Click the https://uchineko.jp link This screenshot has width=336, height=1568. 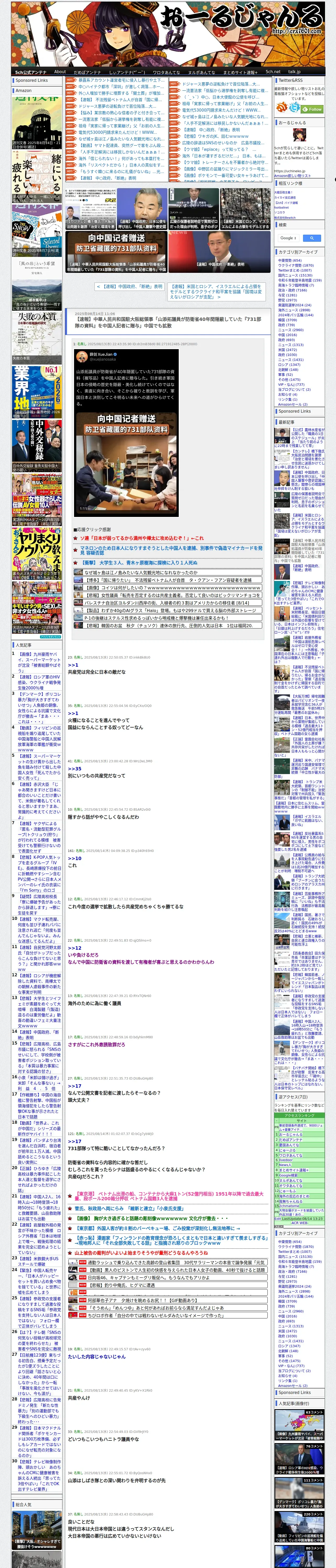[290, 171]
